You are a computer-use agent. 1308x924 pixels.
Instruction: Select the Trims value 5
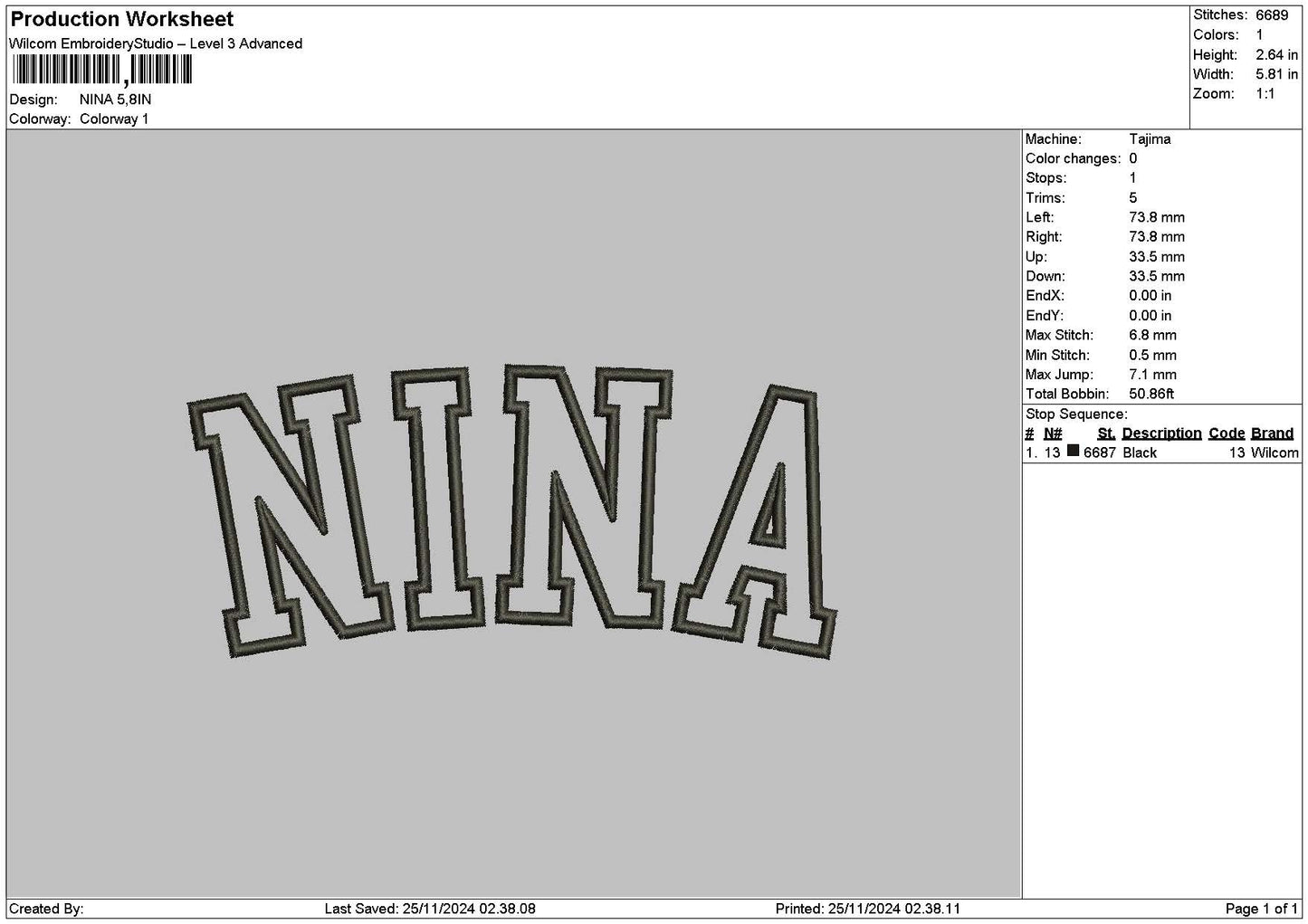click(1133, 198)
